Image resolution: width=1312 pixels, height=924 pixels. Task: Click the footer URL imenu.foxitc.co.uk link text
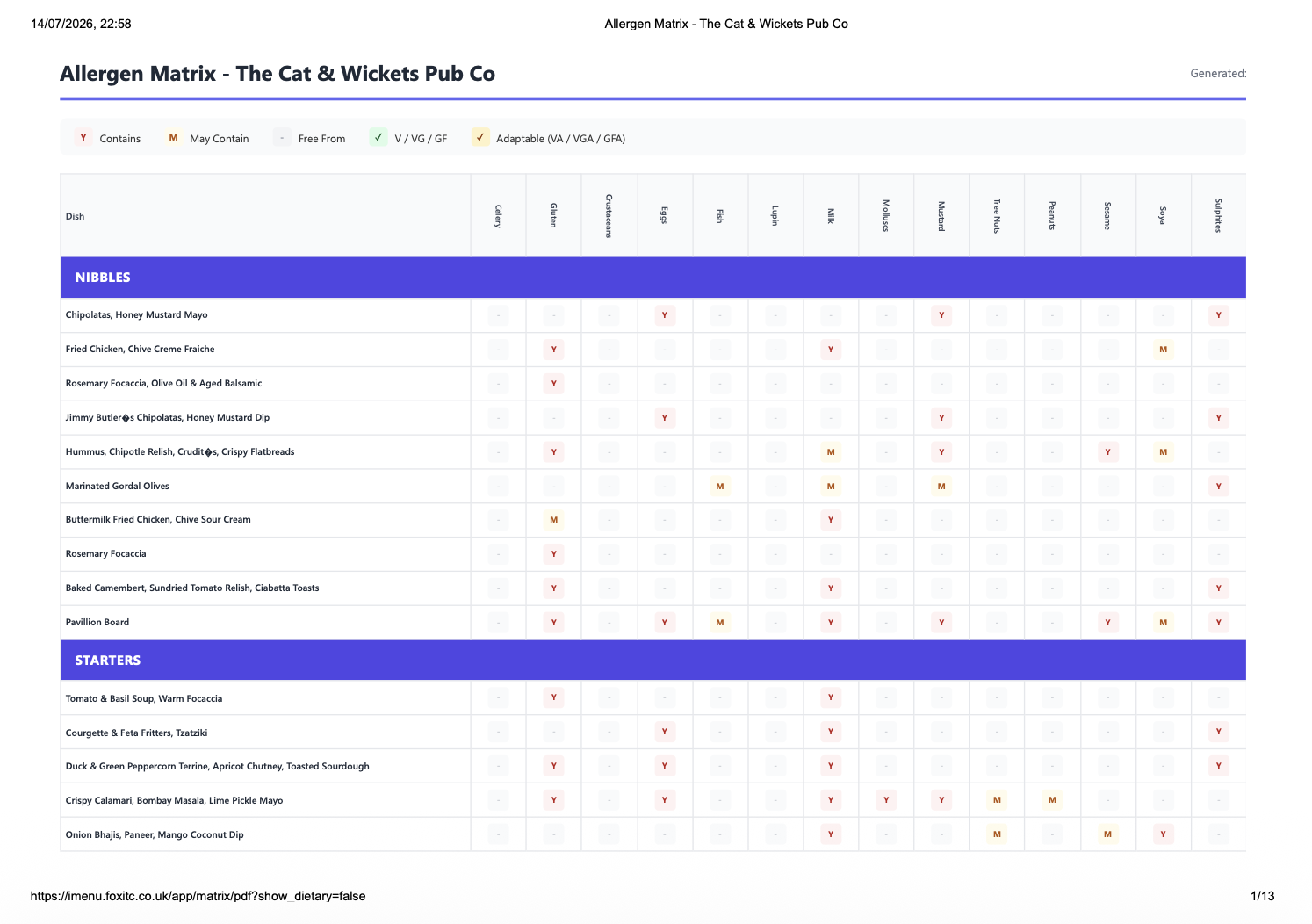[x=198, y=896]
